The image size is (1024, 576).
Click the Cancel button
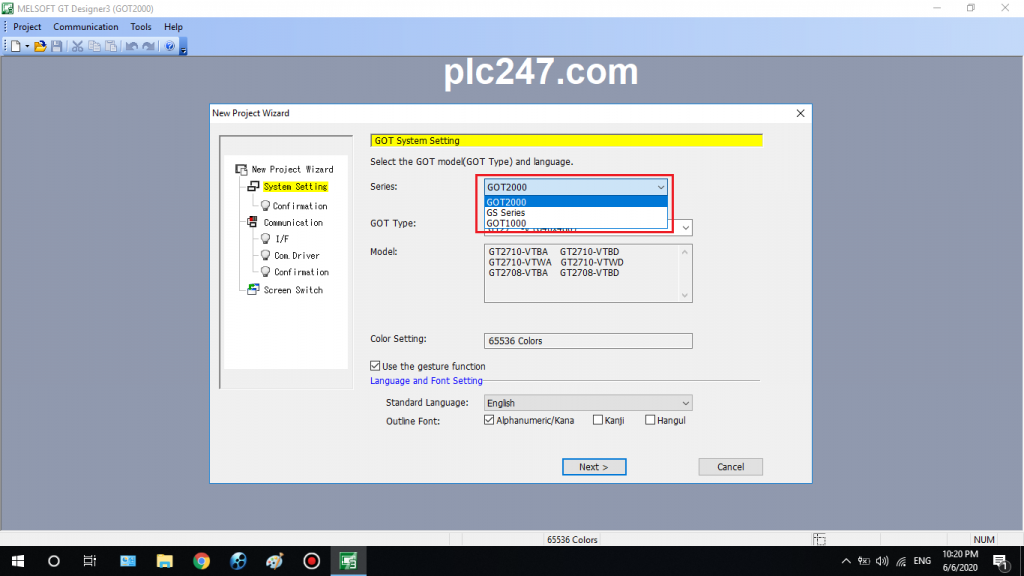(730, 467)
